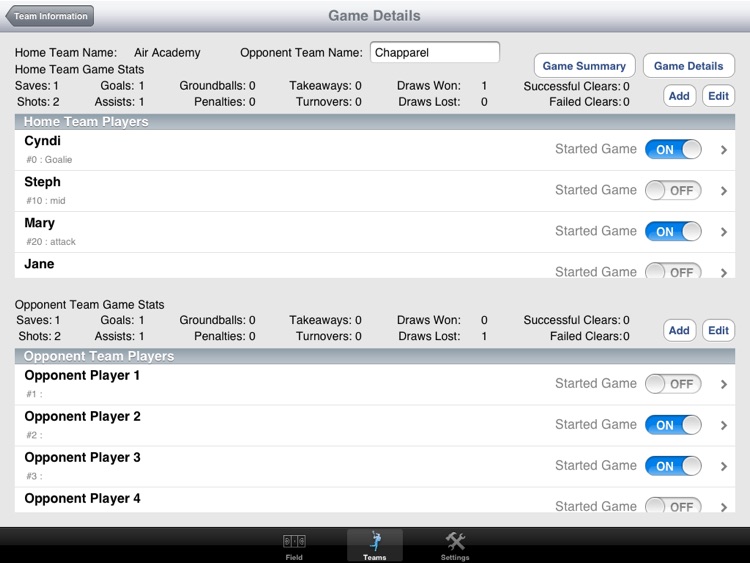Open Steph's row disclosure arrow
This screenshot has width=750, height=563.
pos(724,191)
